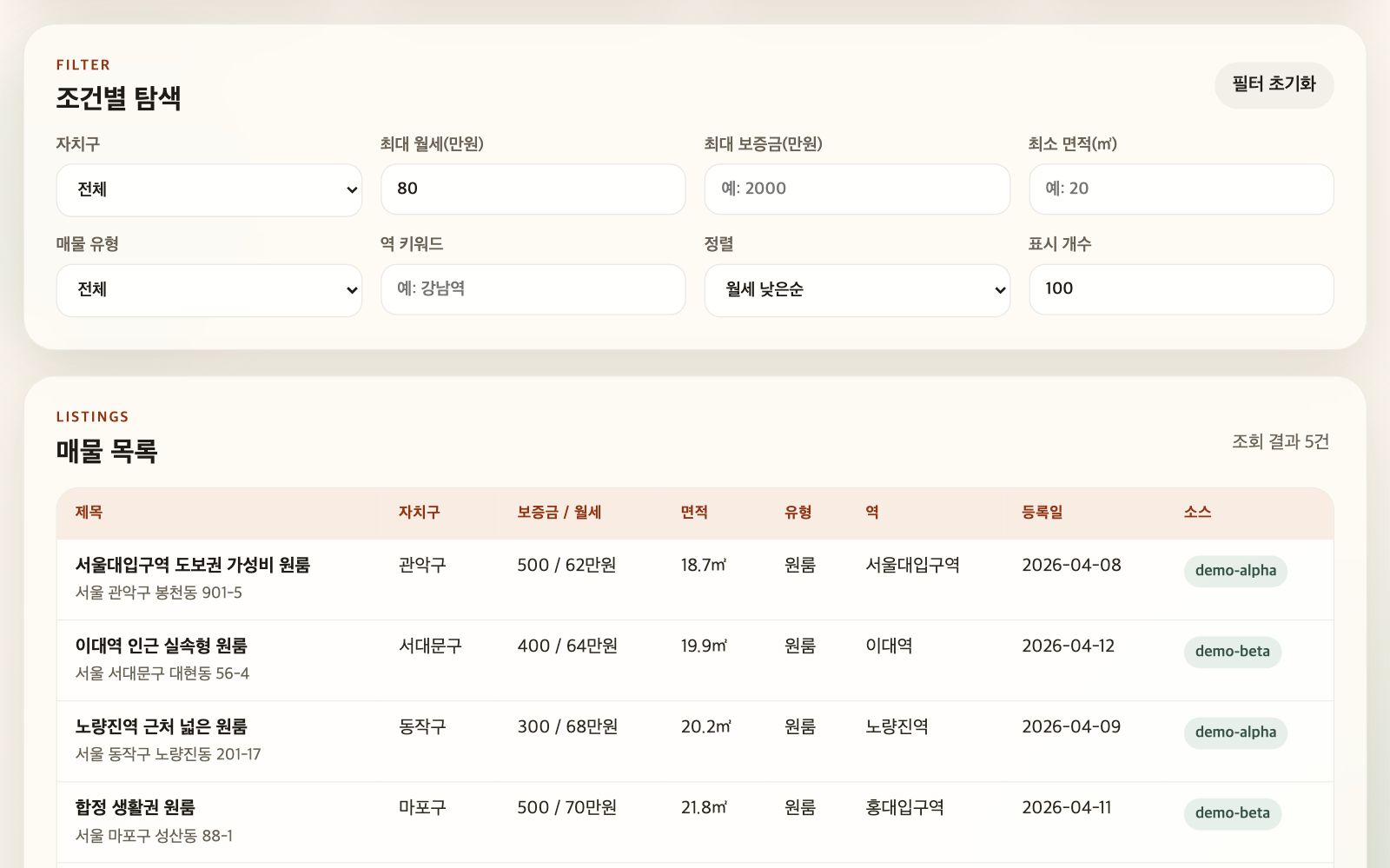Click address 서울 마포구 성산동 88-1
Viewport: 1390px width, 868px height.
click(154, 836)
